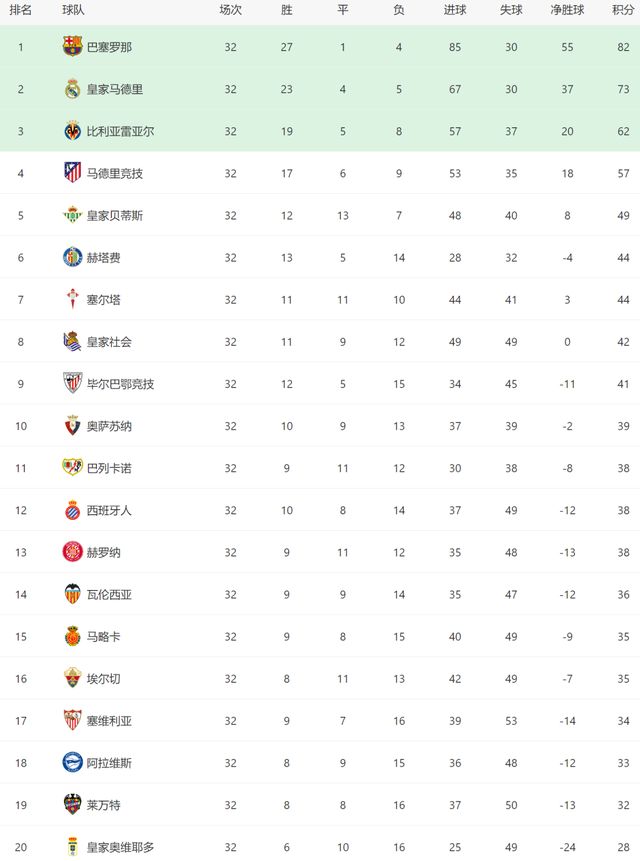Click the Getafe blue crest icon
Viewport: 640px width, 861px height.
click(x=72, y=257)
